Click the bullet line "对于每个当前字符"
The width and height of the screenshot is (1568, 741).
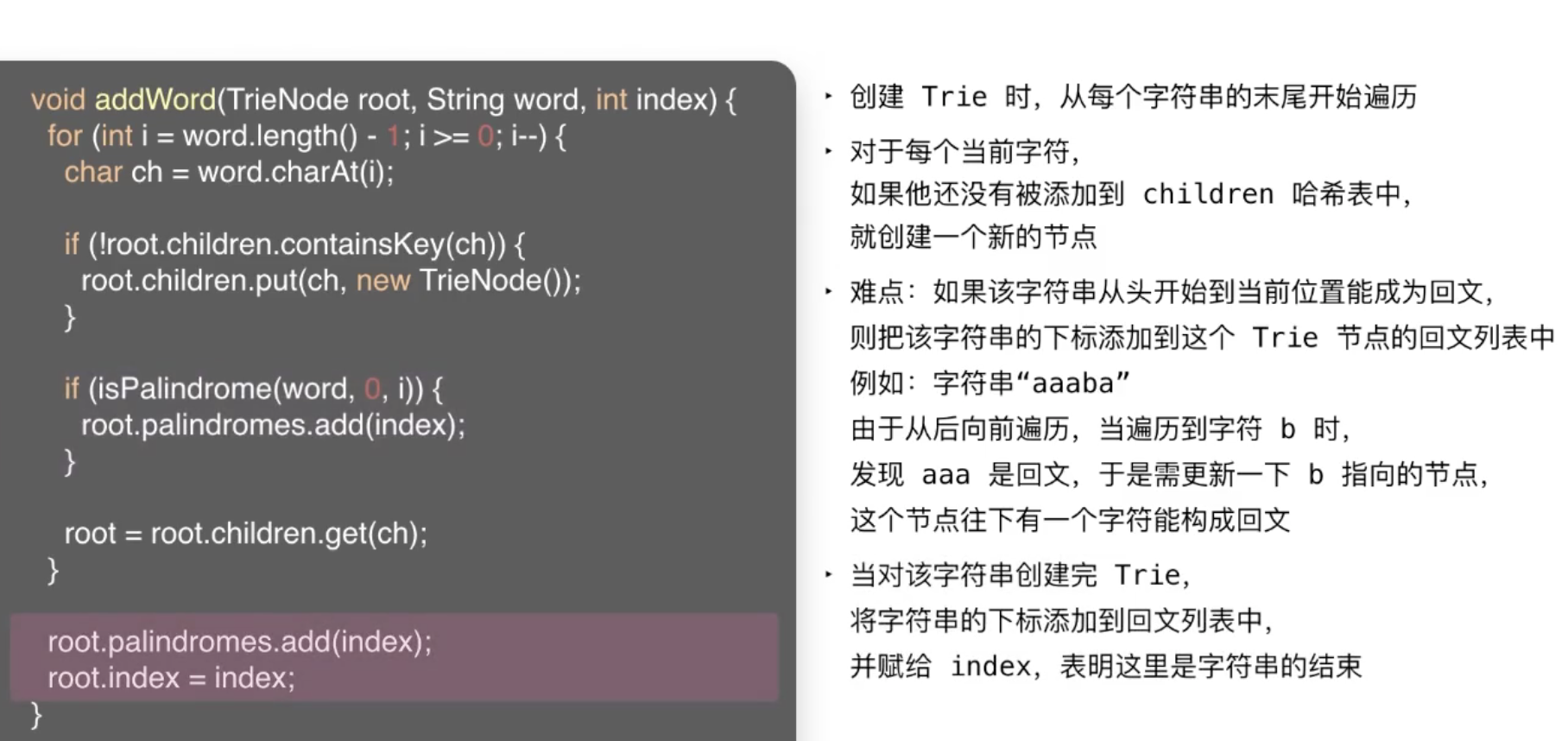(964, 152)
